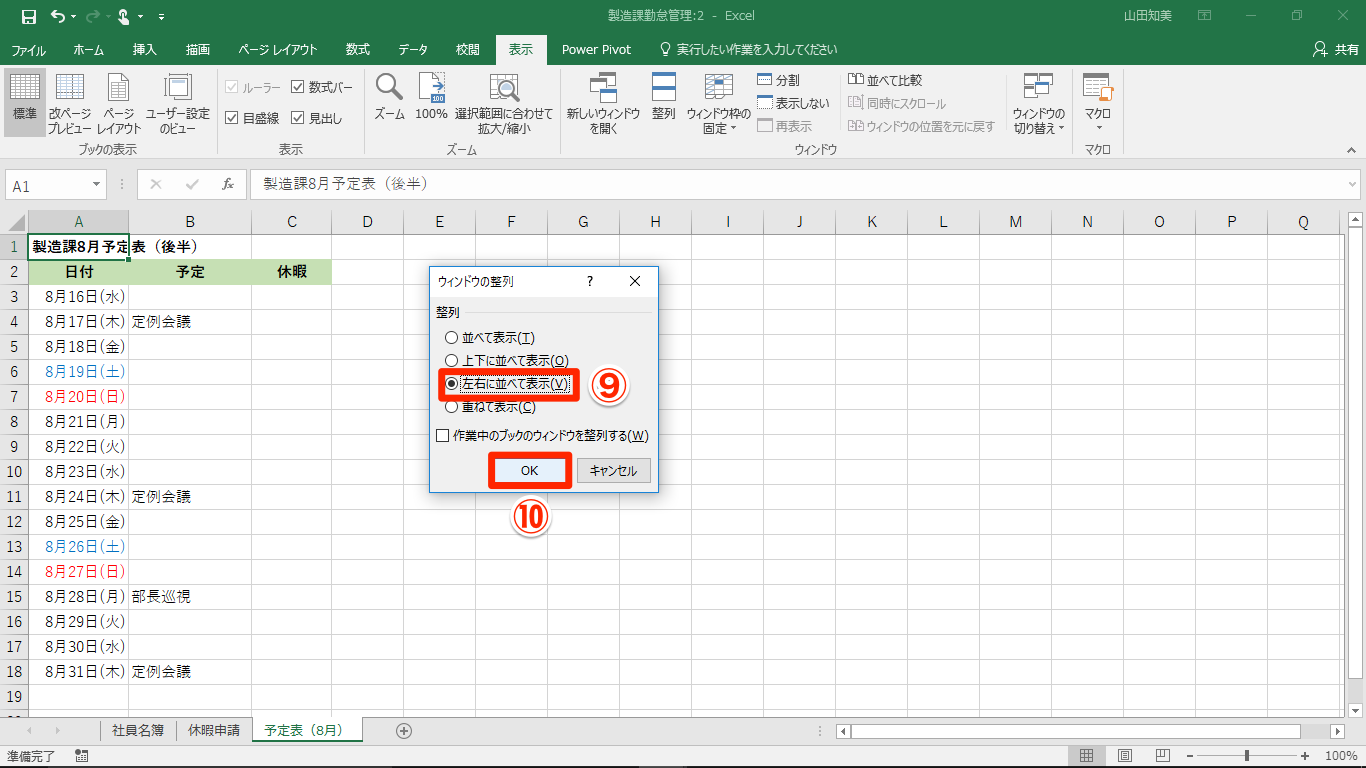This screenshot has width=1366, height=768.
Task: Open a New Window (新しいウィンドウを開く)
Action: click(603, 103)
